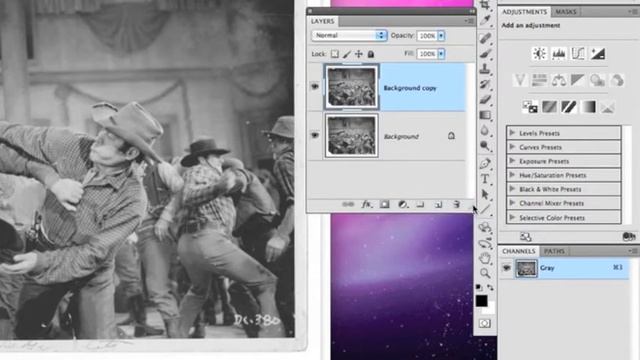Create new fill or adjustment layer
640x360 pixels.
coord(402,204)
